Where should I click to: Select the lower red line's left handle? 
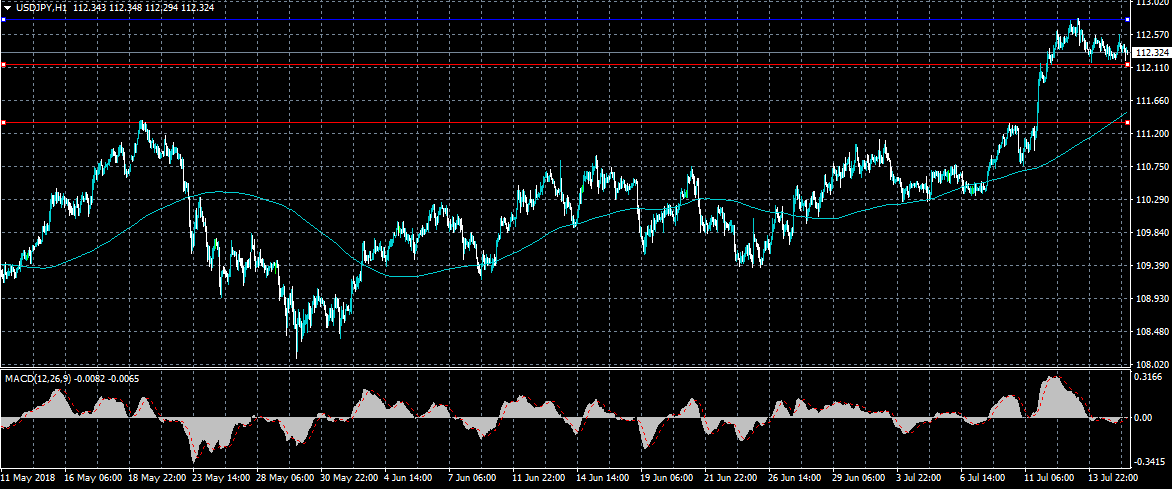(3, 123)
